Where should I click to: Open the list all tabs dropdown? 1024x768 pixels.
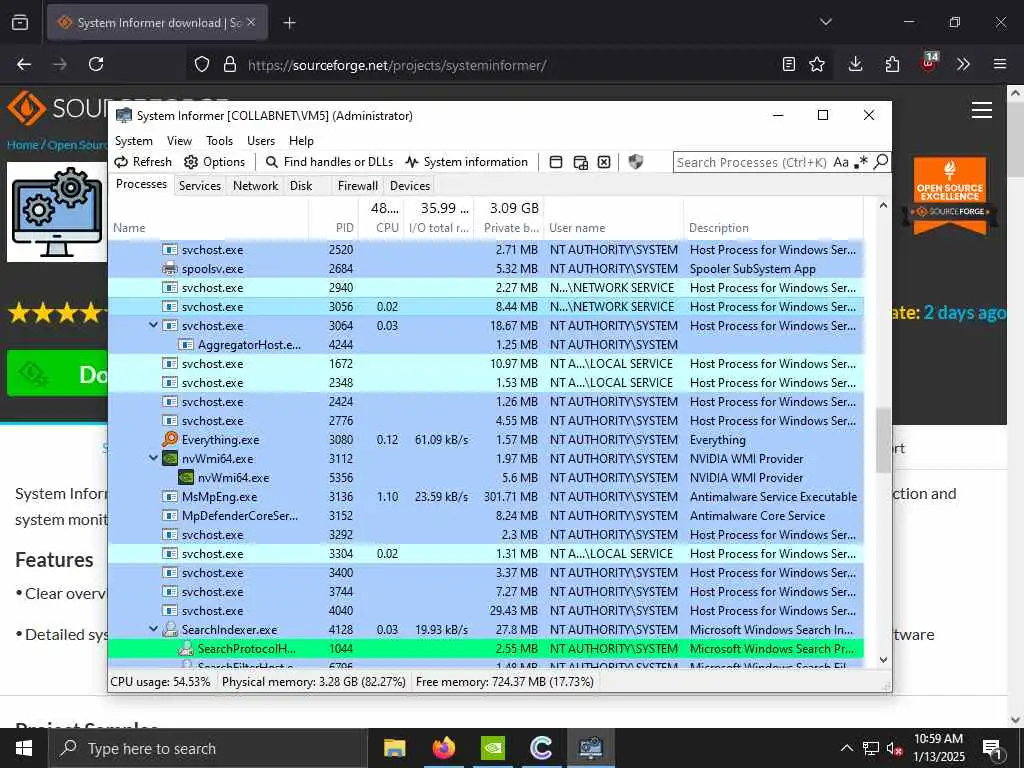click(x=825, y=22)
